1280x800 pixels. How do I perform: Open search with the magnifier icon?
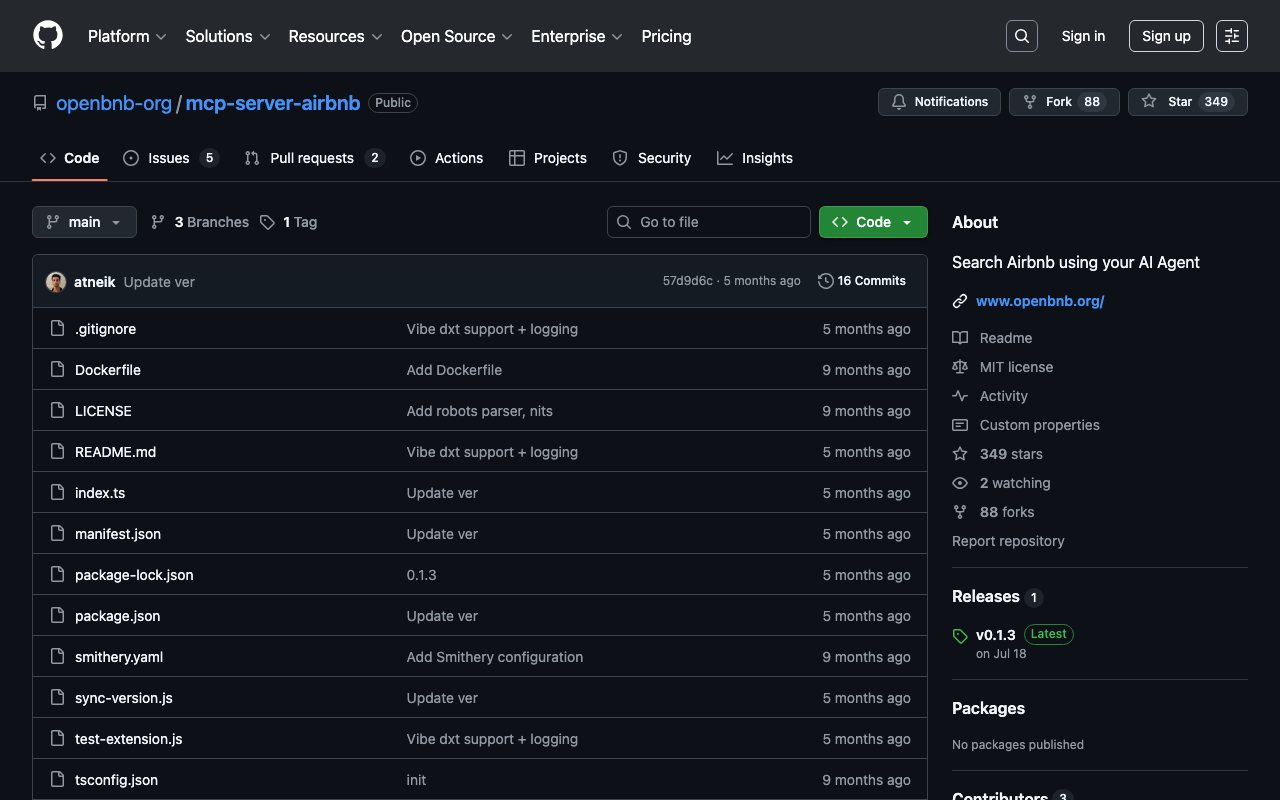1021,36
